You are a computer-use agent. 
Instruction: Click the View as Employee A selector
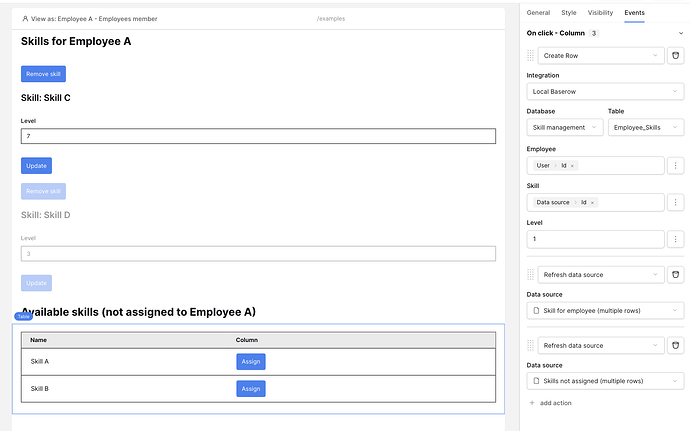pyautogui.click(x=89, y=18)
